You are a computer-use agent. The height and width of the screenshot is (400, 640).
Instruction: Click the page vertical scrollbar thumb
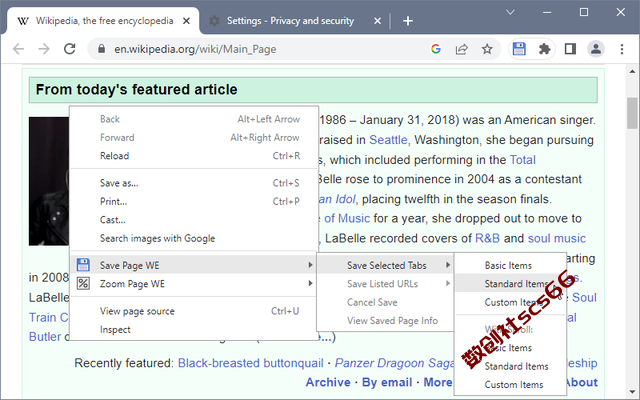[632, 113]
